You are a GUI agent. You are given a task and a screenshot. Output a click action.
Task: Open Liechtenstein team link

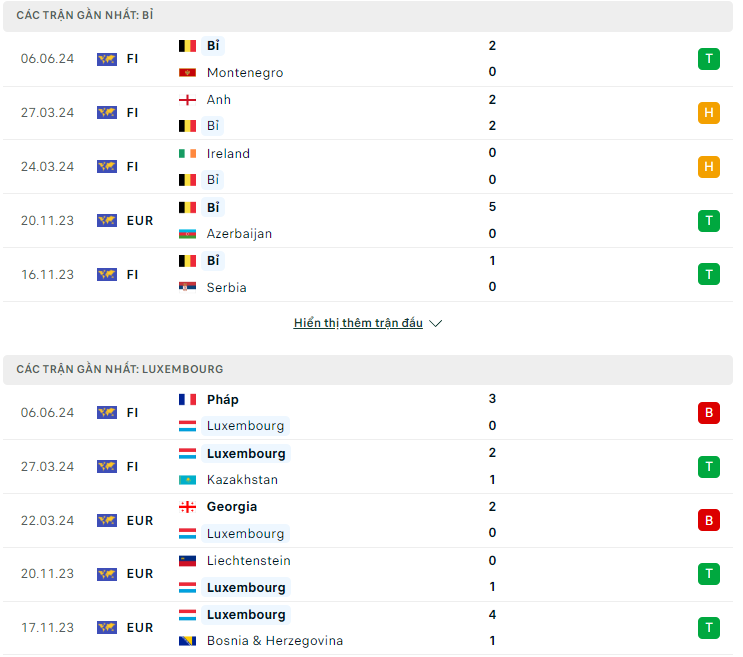pyautogui.click(x=249, y=561)
